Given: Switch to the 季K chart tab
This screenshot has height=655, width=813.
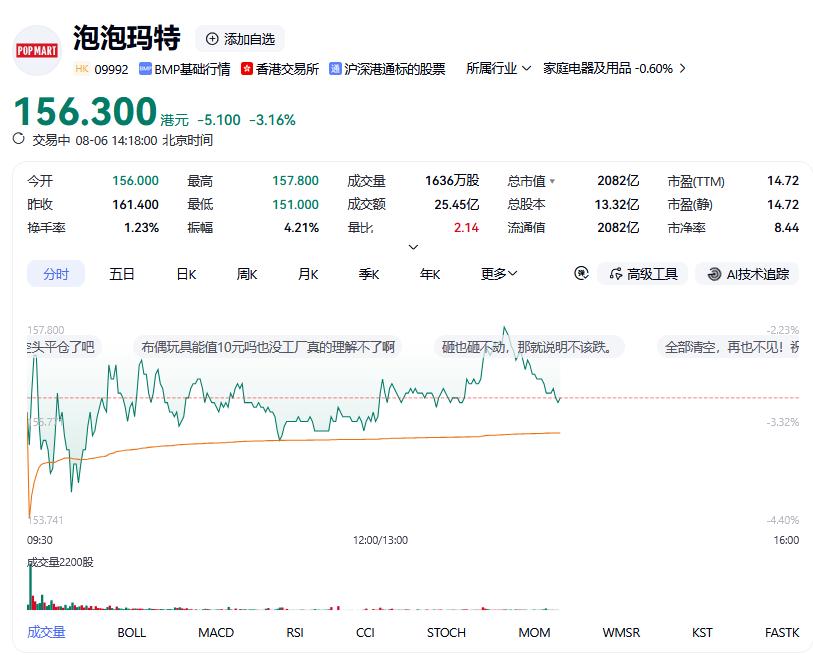Looking at the screenshot, I should (x=369, y=274).
